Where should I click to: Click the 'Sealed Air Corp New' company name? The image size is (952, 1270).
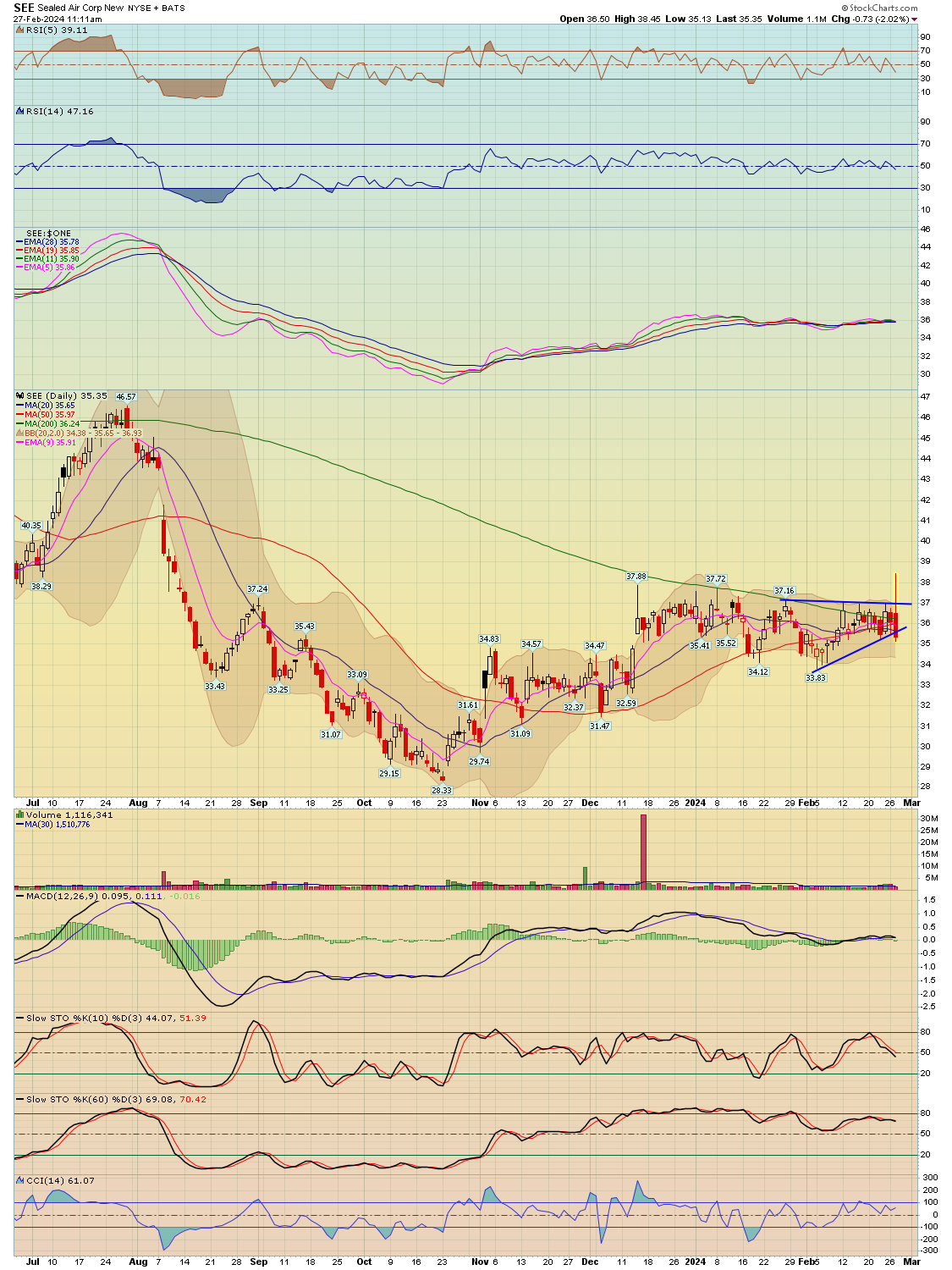[x=80, y=8]
